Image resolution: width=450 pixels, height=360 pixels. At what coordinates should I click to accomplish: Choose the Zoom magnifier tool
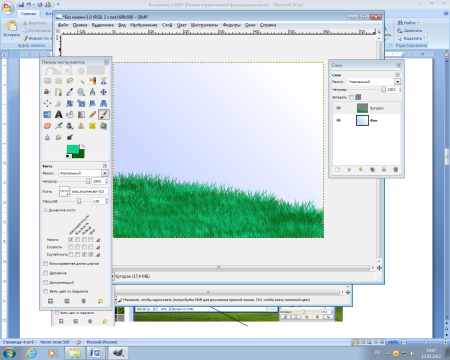(81, 92)
